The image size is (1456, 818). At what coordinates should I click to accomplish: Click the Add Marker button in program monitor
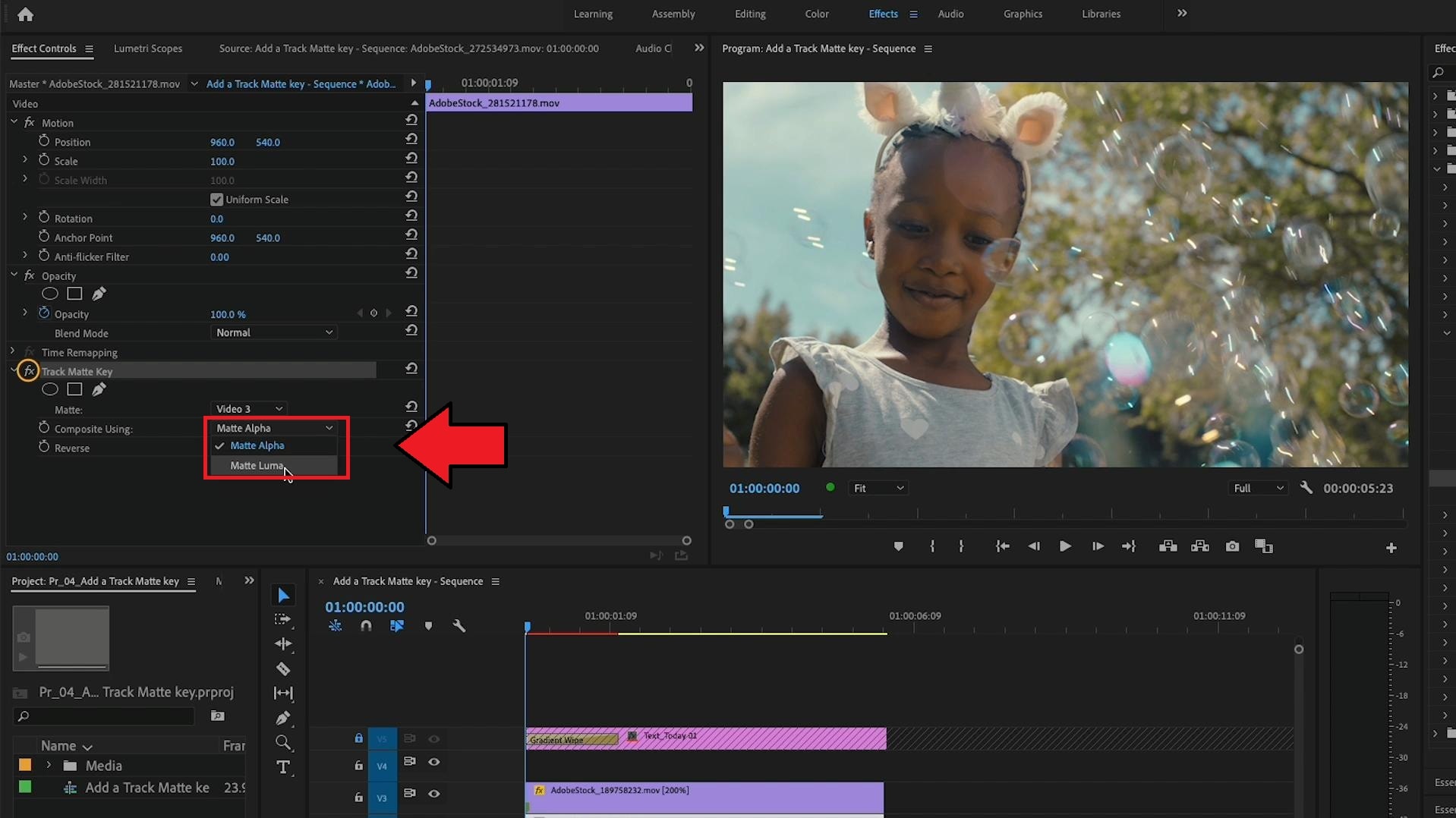pyautogui.click(x=898, y=546)
